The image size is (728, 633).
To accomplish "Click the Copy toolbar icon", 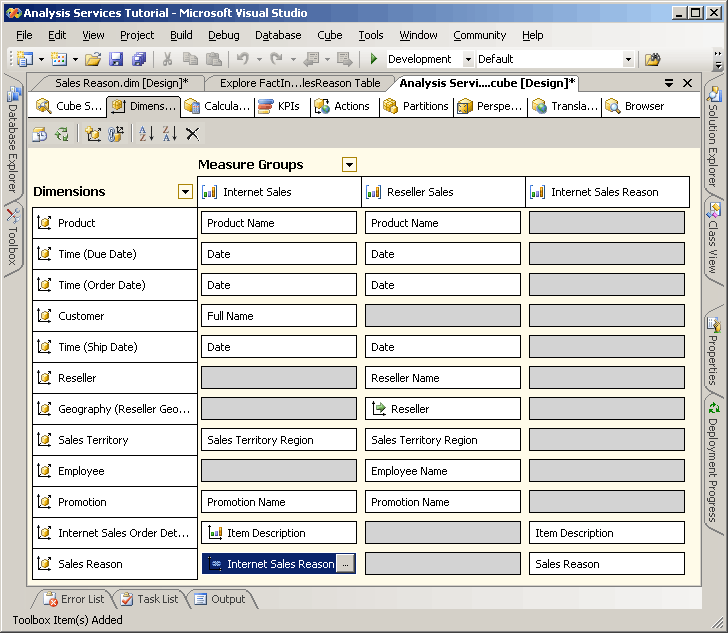I will tap(190, 59).
